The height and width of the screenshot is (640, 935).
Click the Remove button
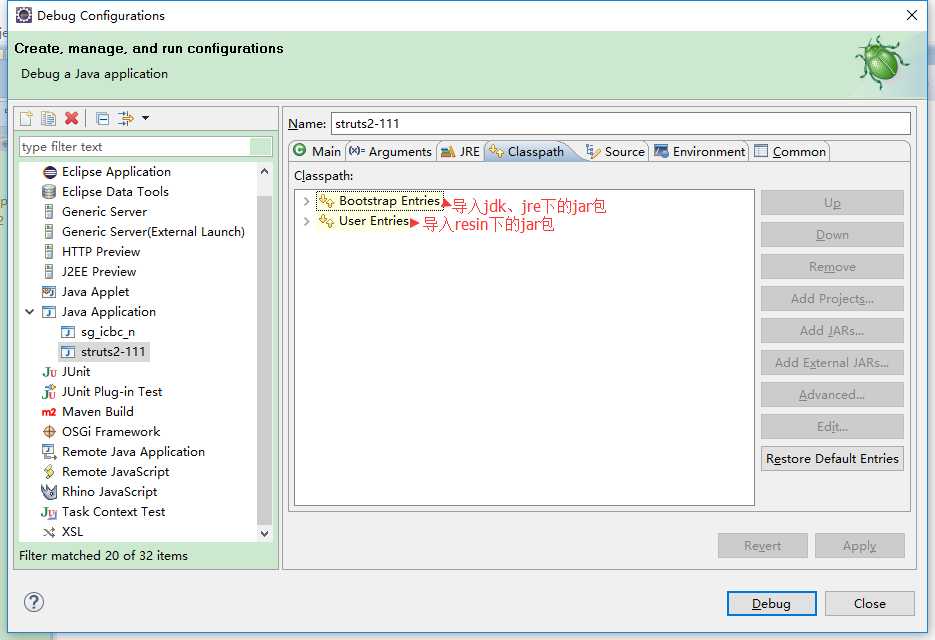pyautogui.click(x=832, y=267)
